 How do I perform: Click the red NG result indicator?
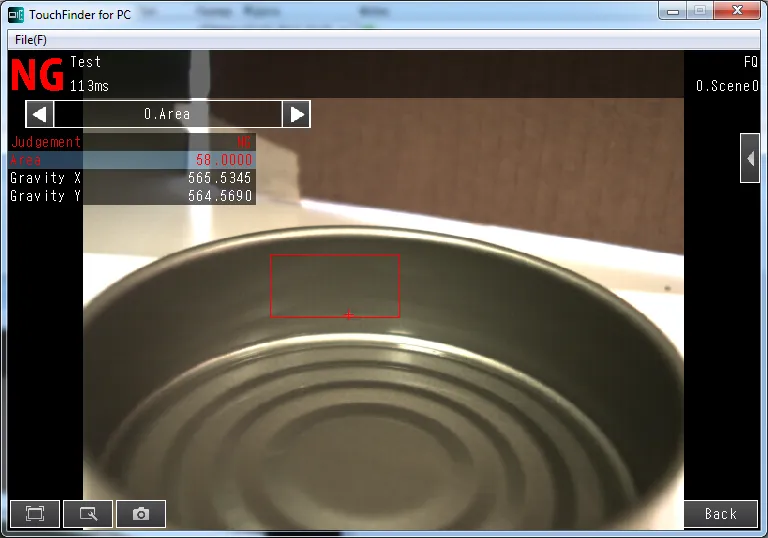click(37, 75)
